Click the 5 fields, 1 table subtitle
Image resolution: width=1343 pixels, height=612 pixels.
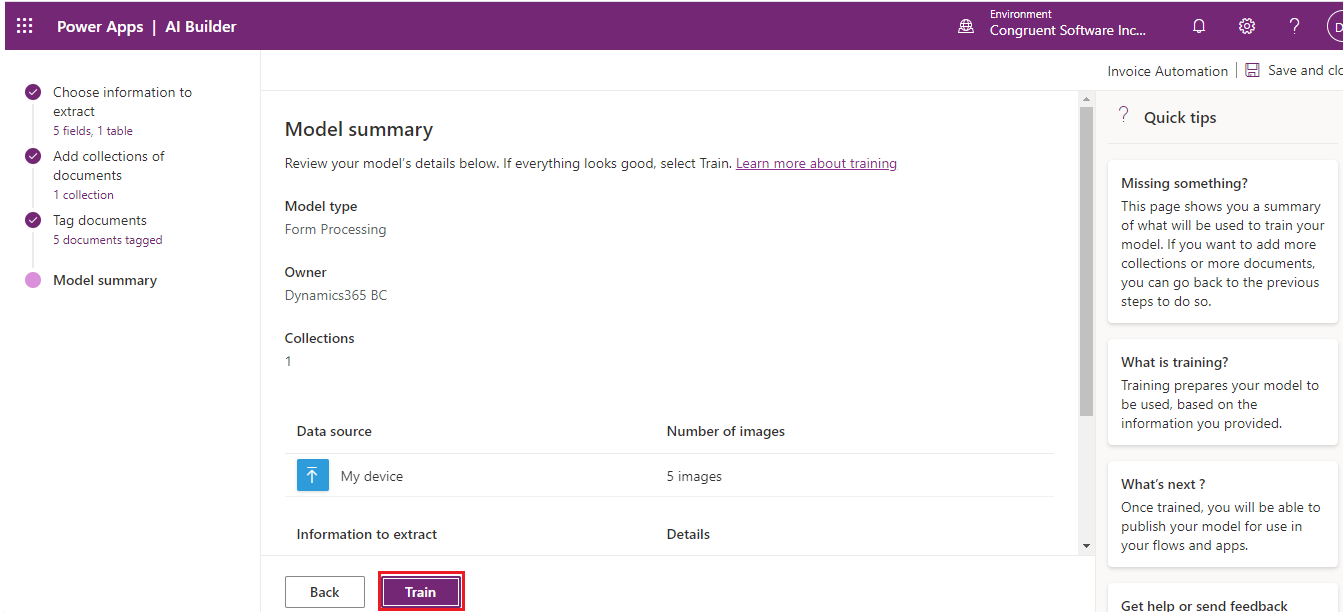click(93, 131)
